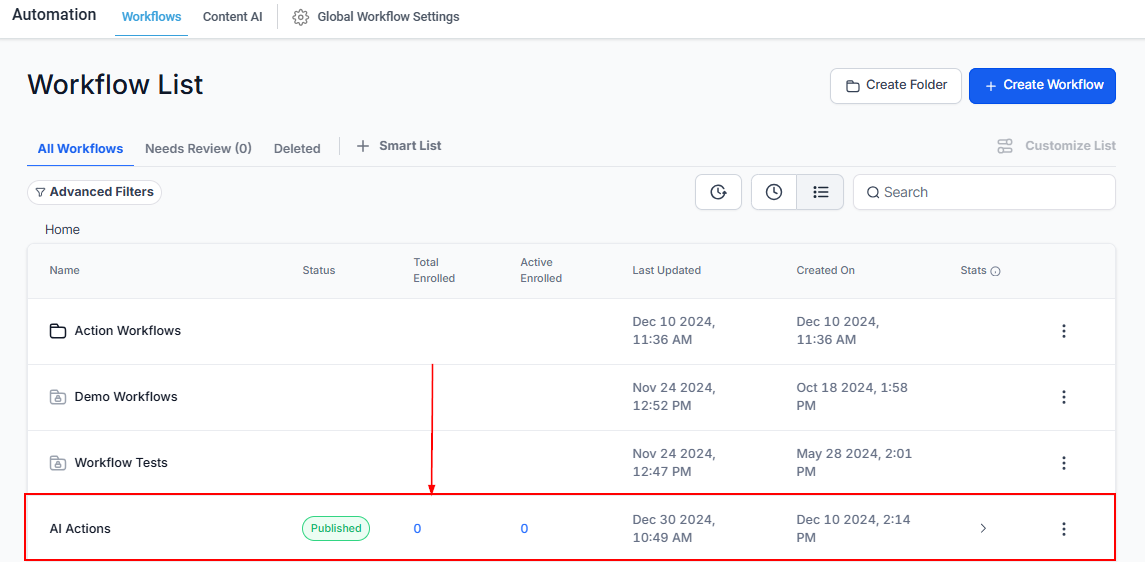Click the list view icon button
Viewport: 1145px width, 562px height.
pyautogui.click(x=820, y=192)
